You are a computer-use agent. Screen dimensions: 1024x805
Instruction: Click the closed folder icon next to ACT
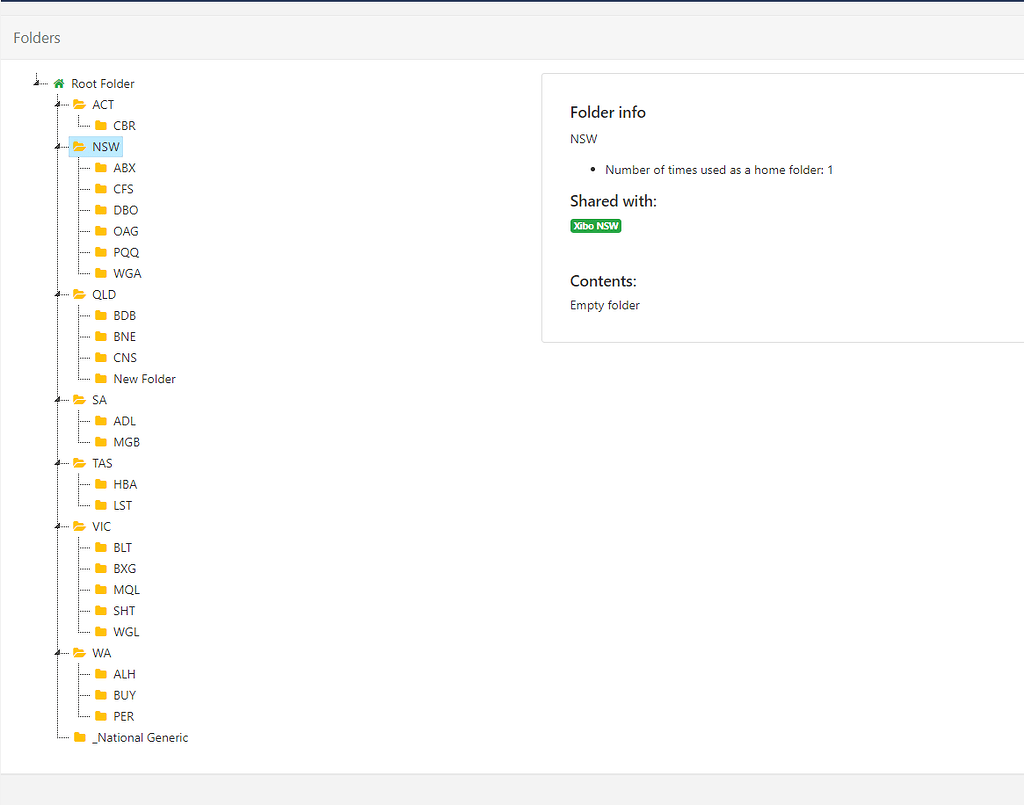pyautogui.click(x=80, y=104)
